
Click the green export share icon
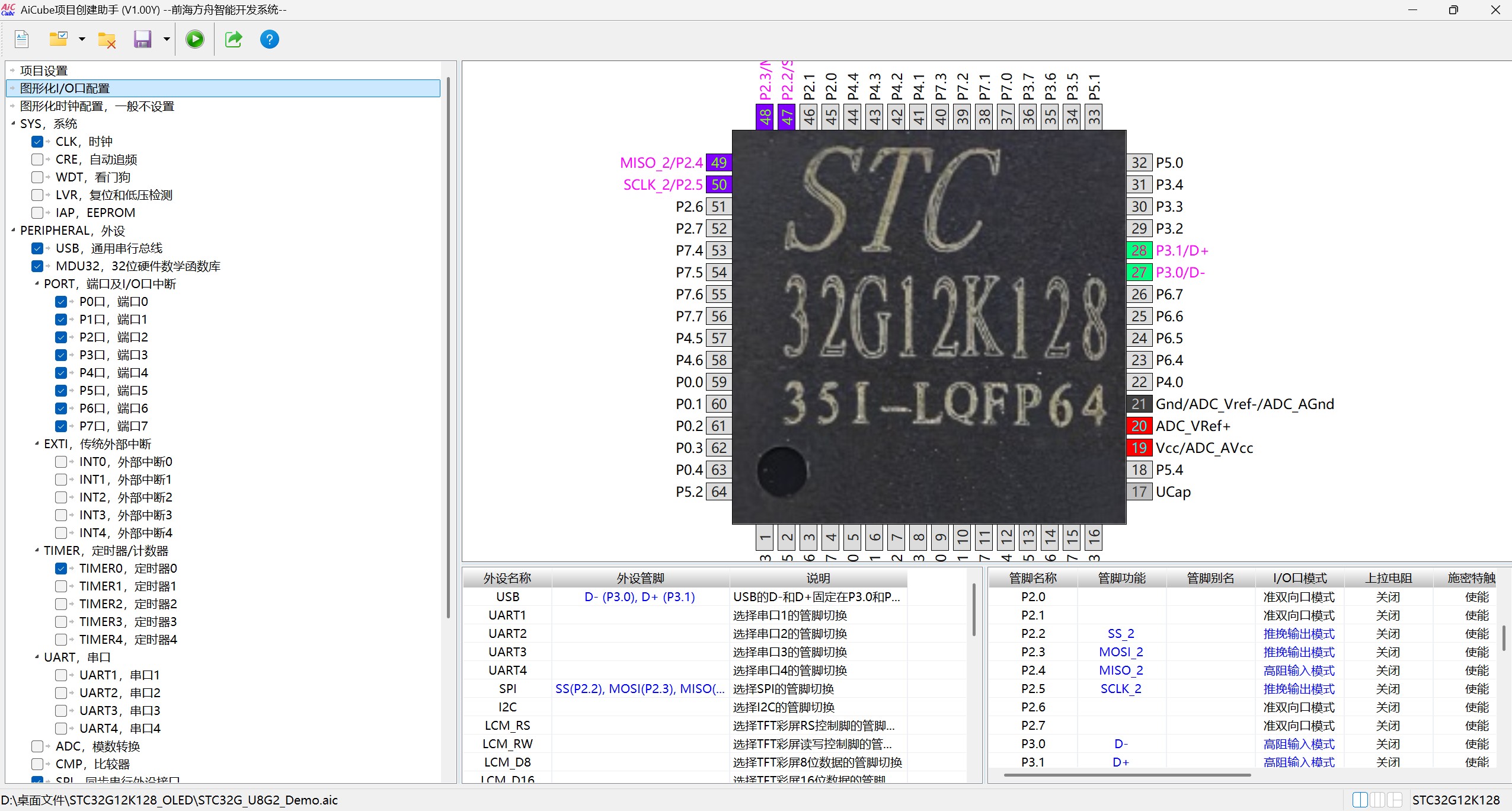coord(234,40)
